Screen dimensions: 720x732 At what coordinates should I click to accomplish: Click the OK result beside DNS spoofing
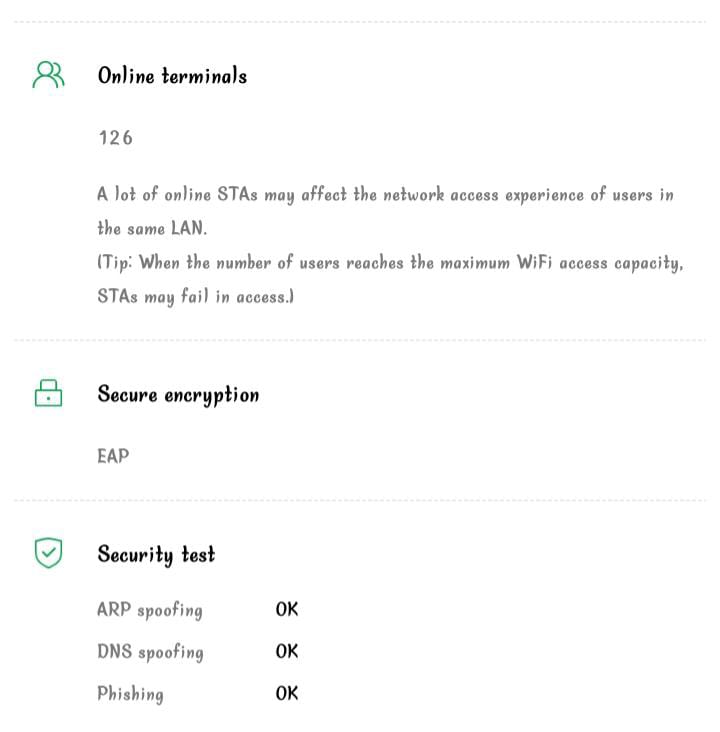[287, 652]
